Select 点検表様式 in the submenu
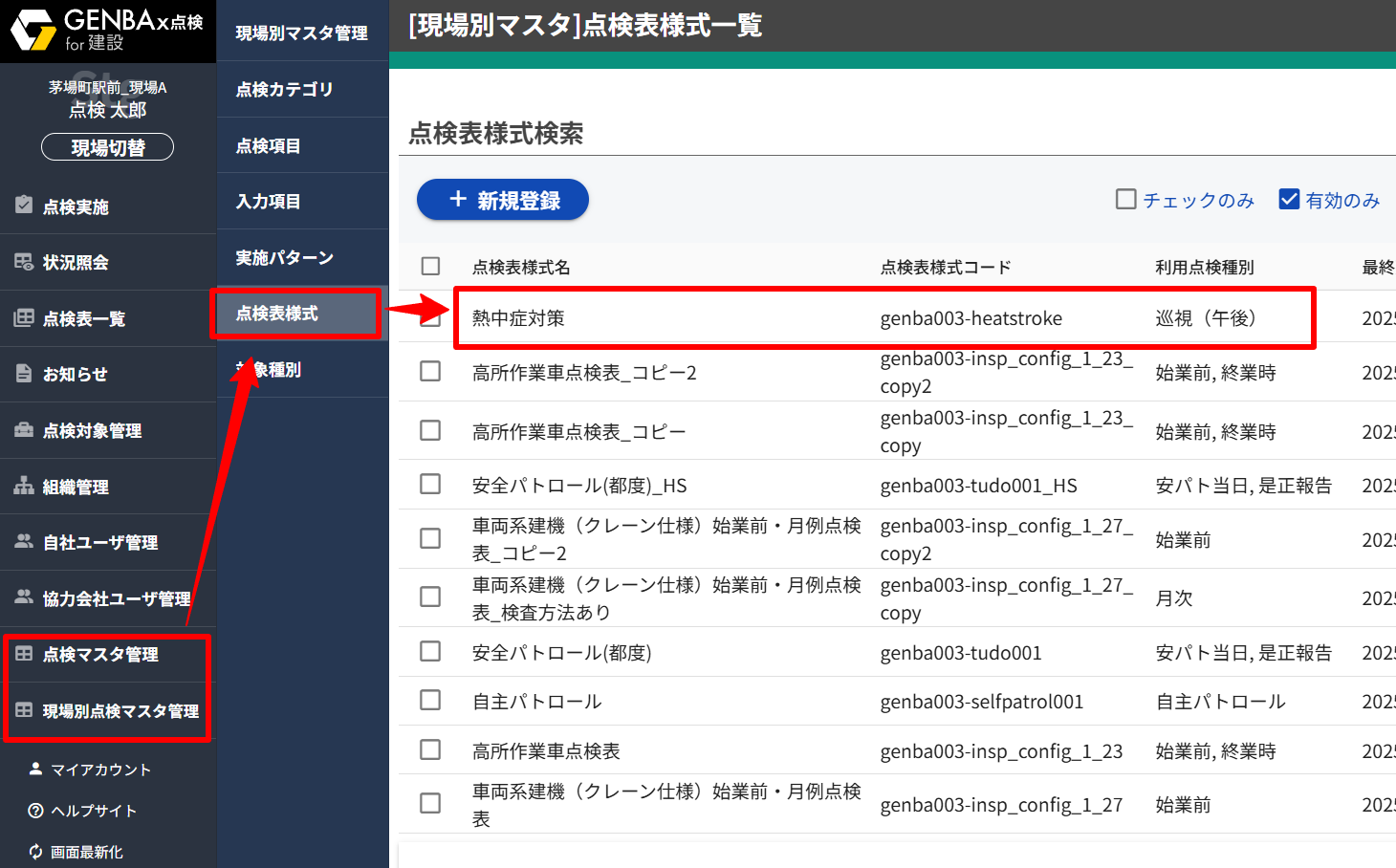Screen dimensions: 1396x868 [x=277, y=314]
